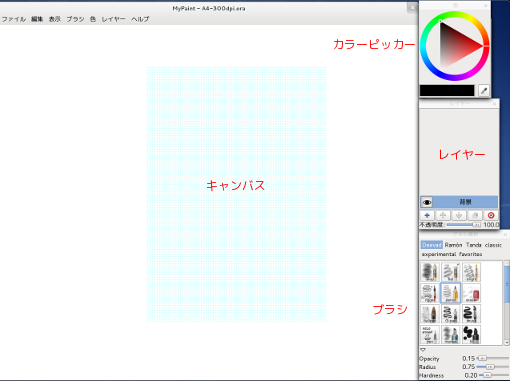Select the ballpen brush
Image resolution: width=510 pixels, height=381 pixels.
point(430,314)
